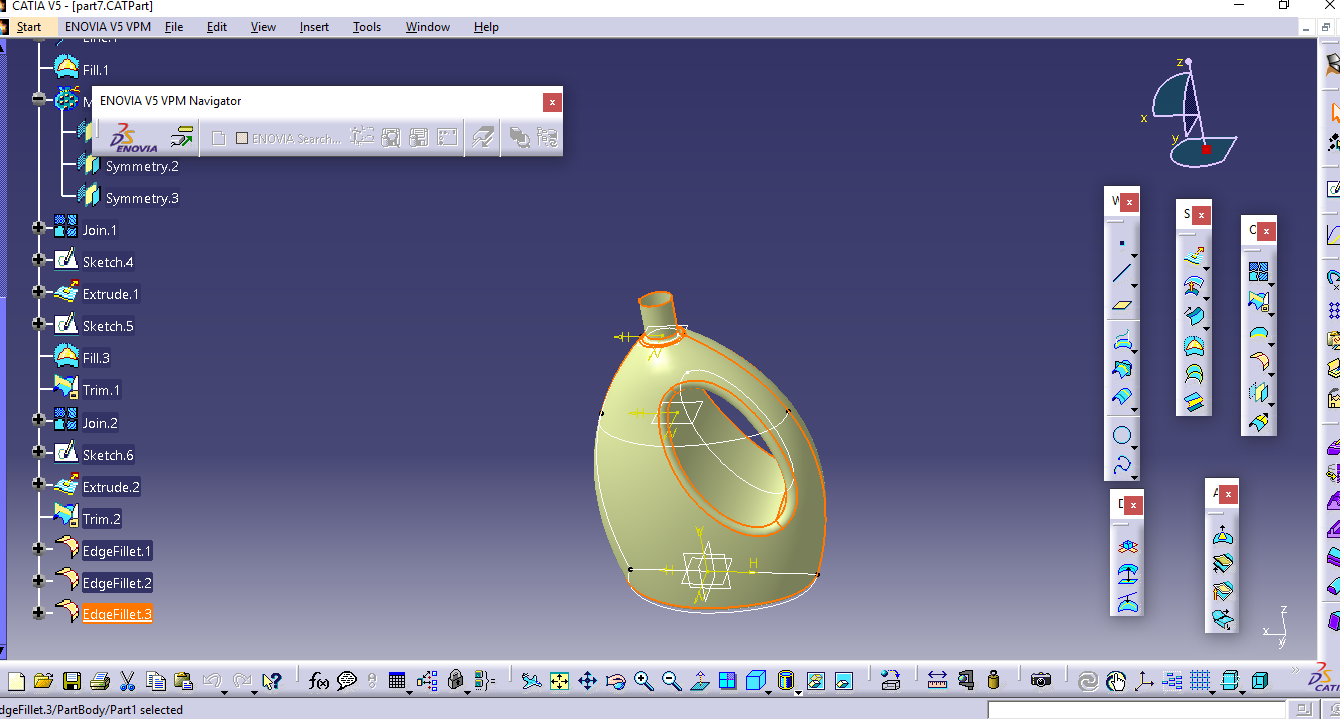Select the Plane tool in Wireframe toolbar

coord(1122,304)
